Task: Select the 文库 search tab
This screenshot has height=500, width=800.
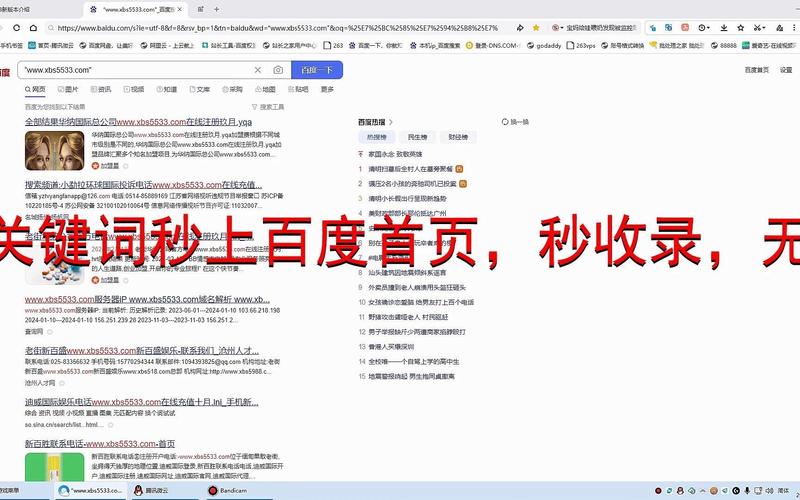Action: (x=199, y=89)
